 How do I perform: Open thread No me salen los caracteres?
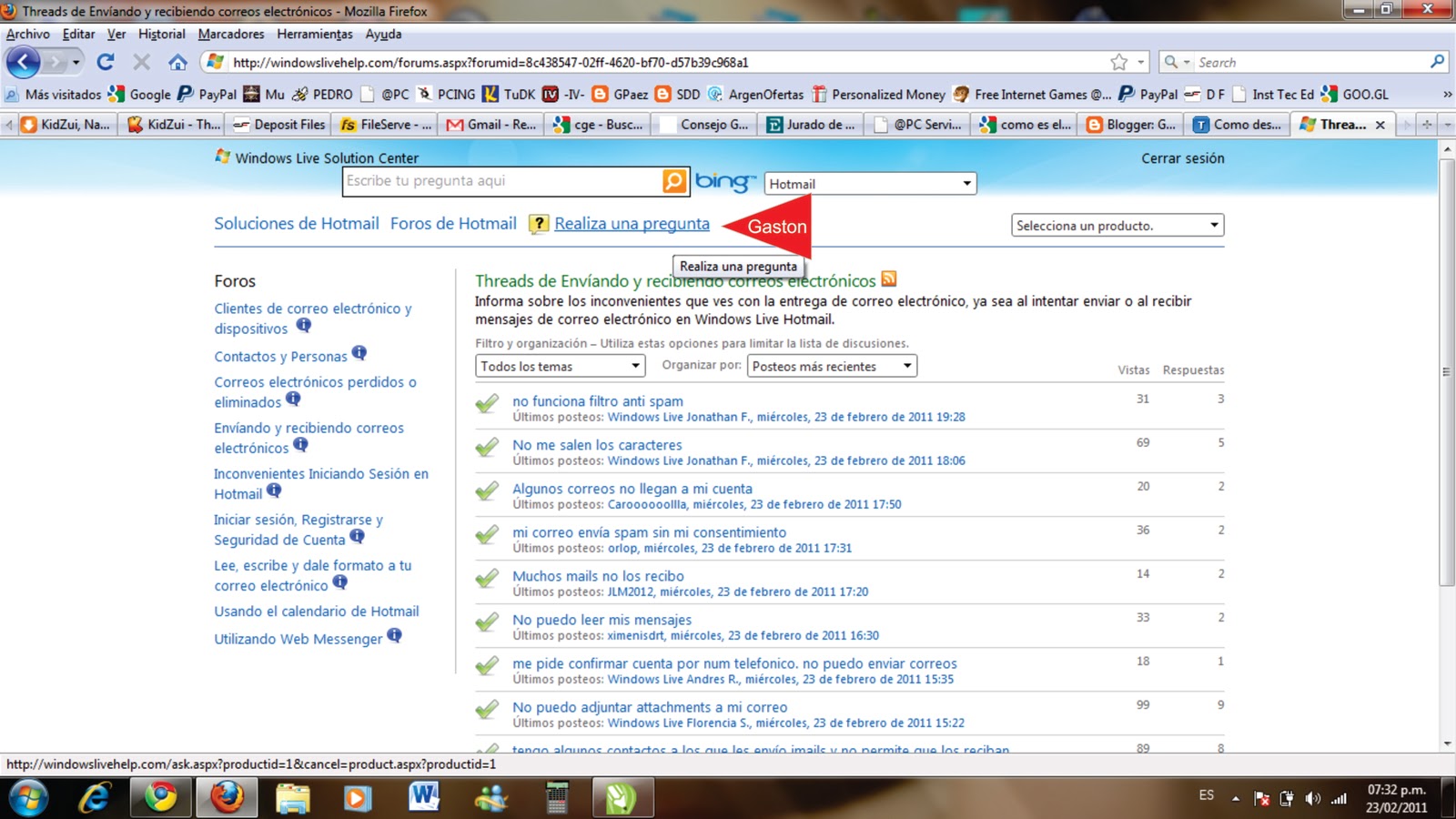click(597, 445)
